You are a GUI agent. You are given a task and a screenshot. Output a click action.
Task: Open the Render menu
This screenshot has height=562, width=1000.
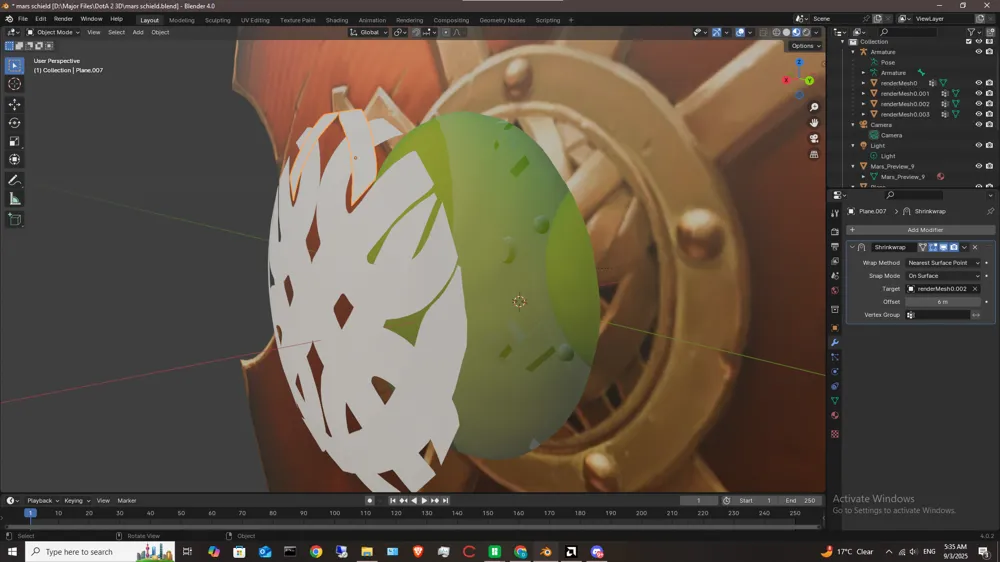(x=63, y=19)
